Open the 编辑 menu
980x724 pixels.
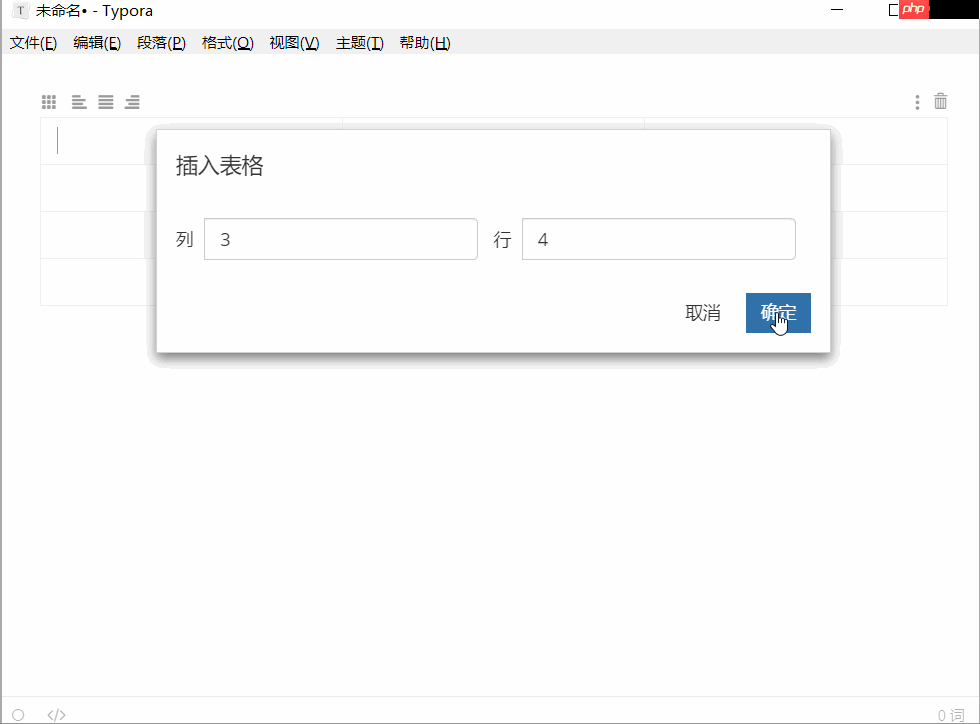(x=97, y=43)
